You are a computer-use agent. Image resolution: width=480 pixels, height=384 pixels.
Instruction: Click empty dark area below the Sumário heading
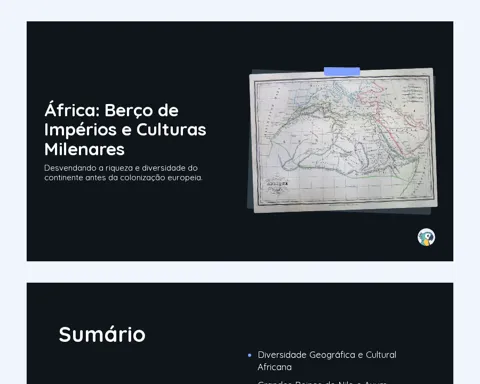133,367
